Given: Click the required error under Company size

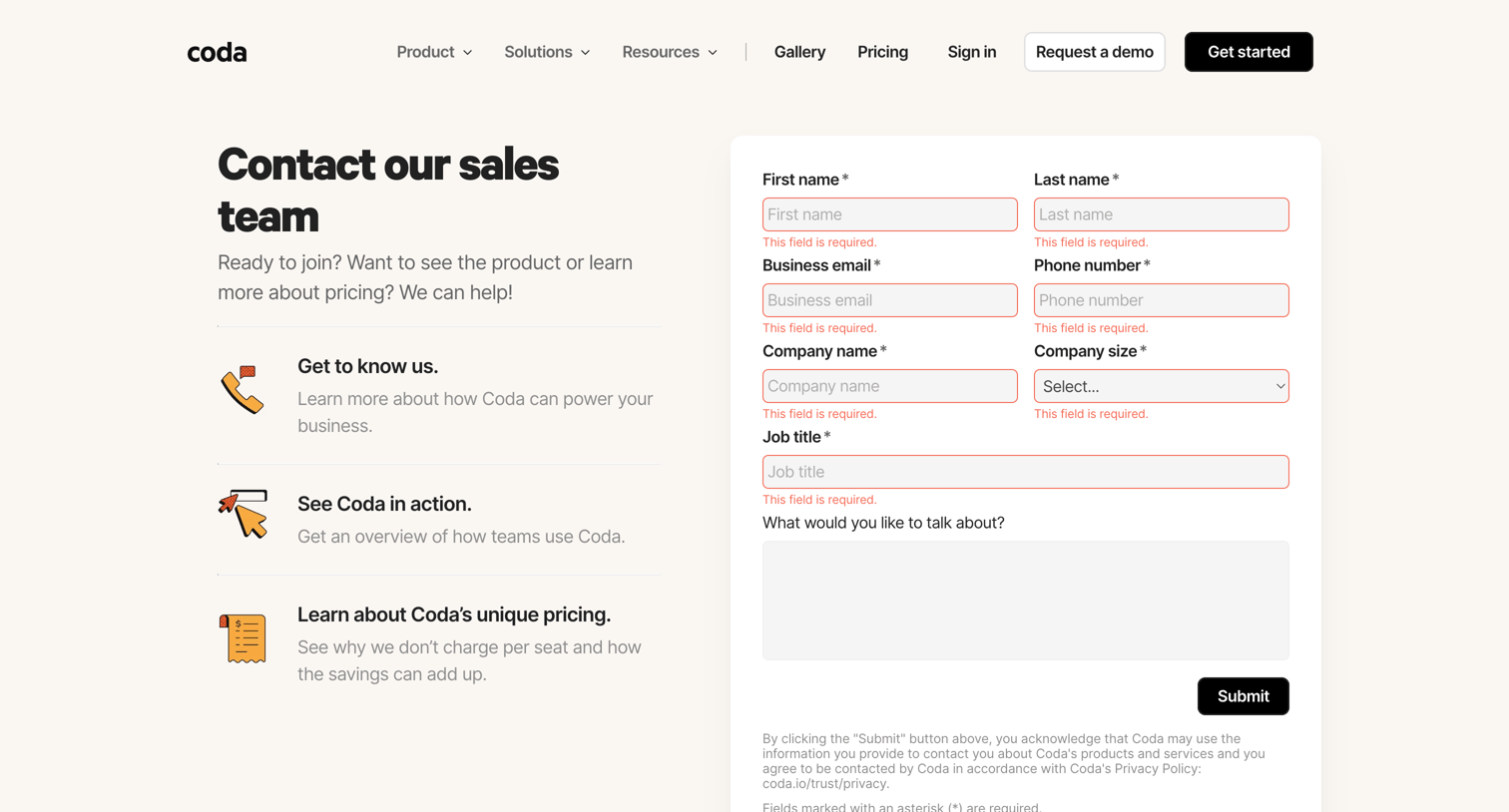Looking at the screenshot, I should click(1091, 414).
